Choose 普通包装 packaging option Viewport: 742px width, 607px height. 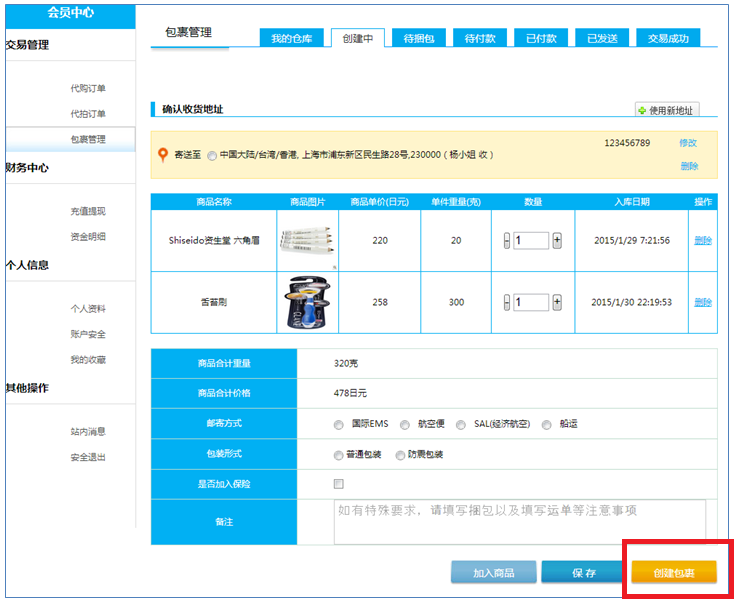pyautogui.click(x=338, y=455)
